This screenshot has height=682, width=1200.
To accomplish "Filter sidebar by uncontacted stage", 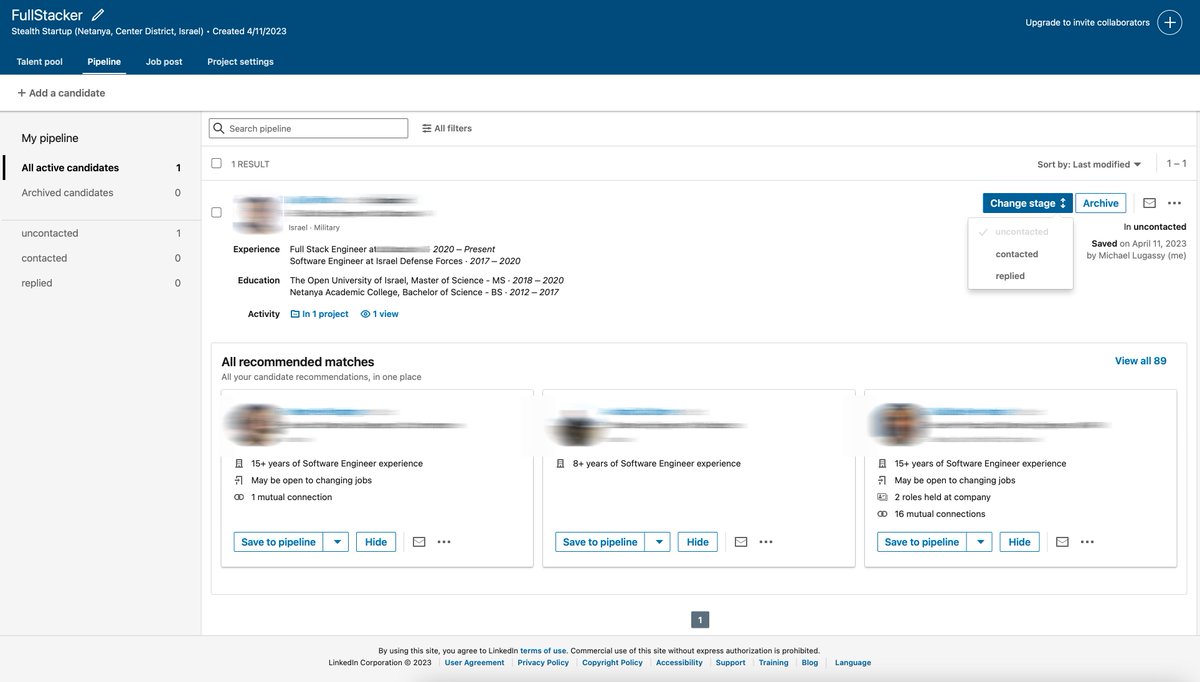I will [101, 233].
